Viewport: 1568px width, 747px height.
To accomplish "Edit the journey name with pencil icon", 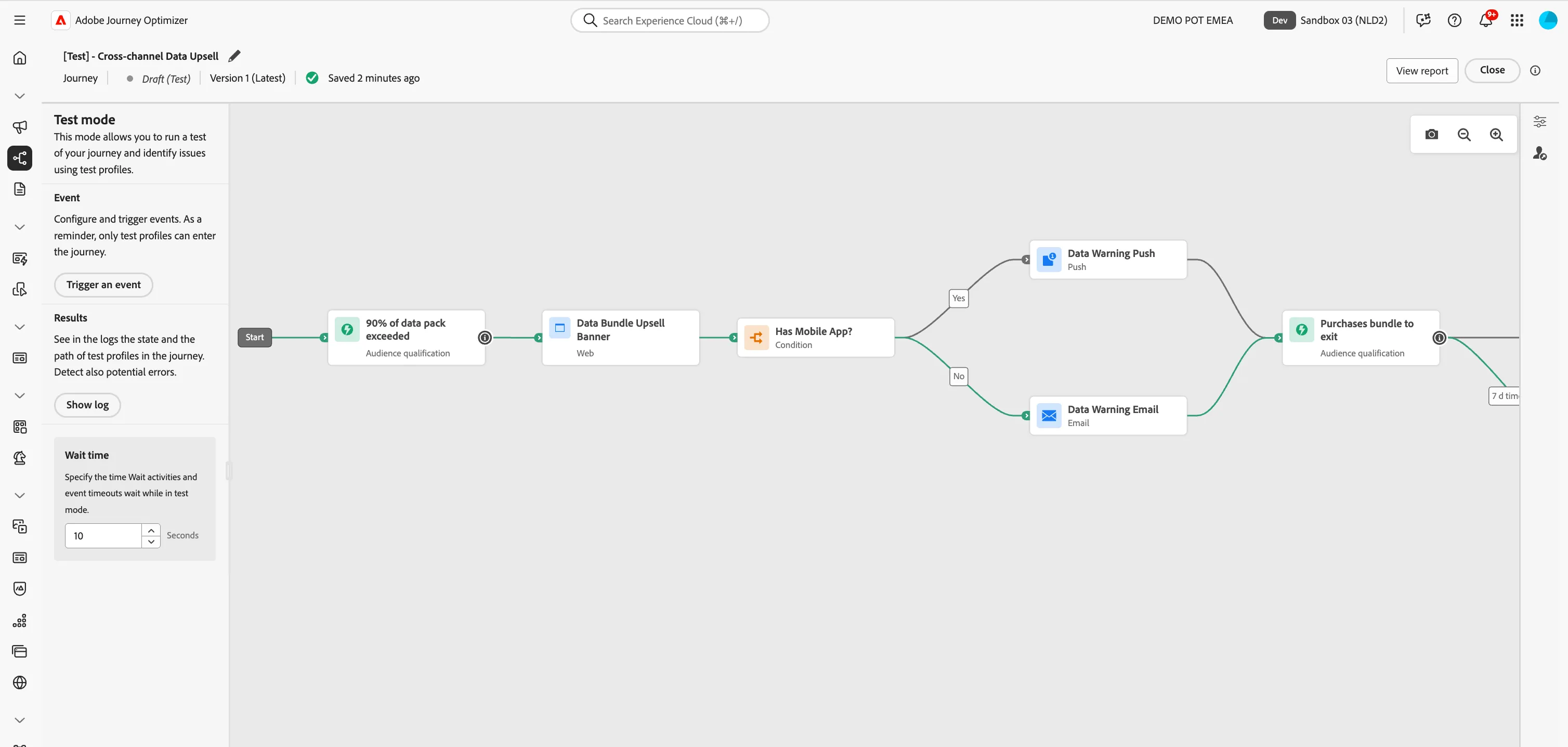I will click(234, 56).
